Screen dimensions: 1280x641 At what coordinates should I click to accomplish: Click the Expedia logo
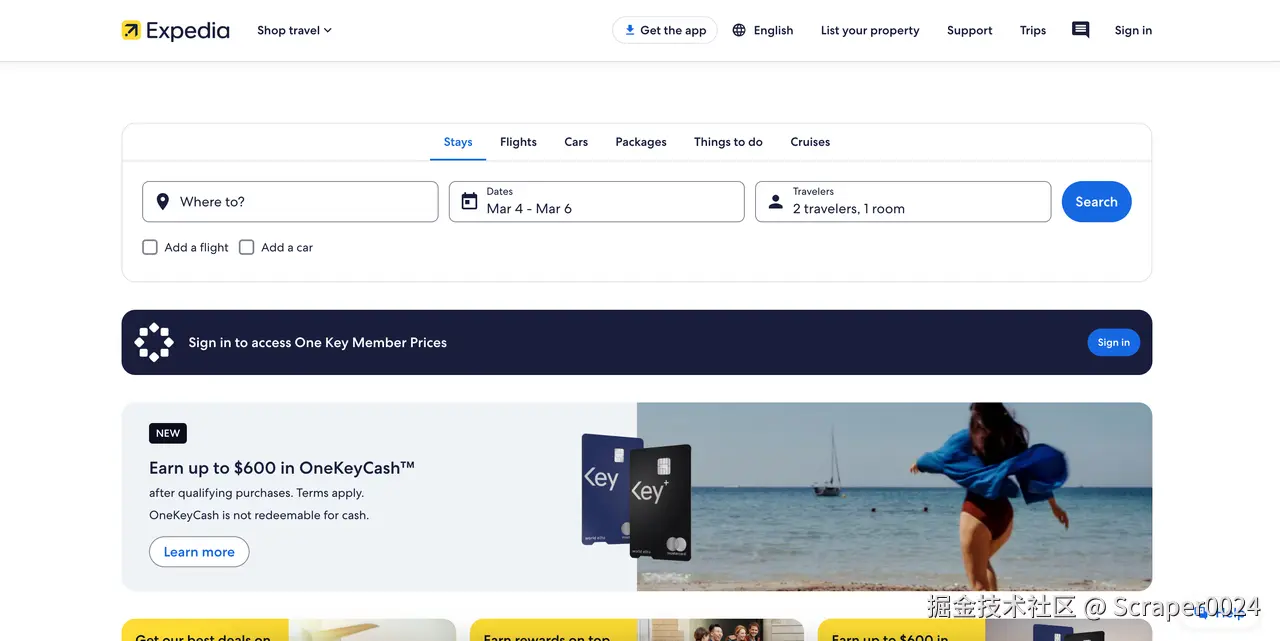(x=176, y=30)
